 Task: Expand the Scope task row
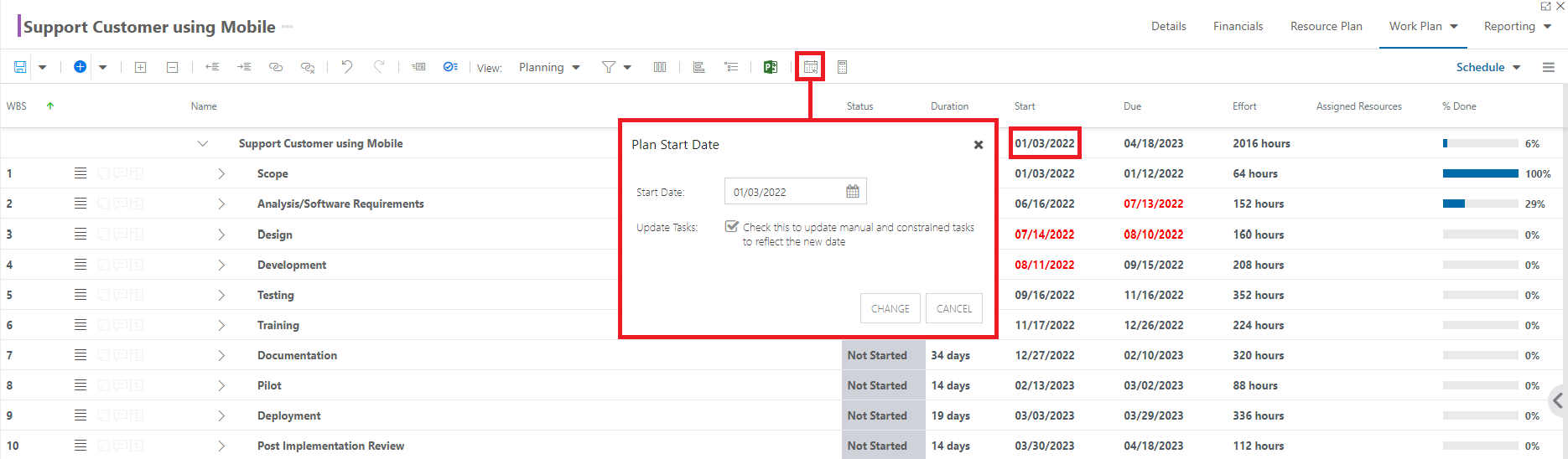point(221,173)
